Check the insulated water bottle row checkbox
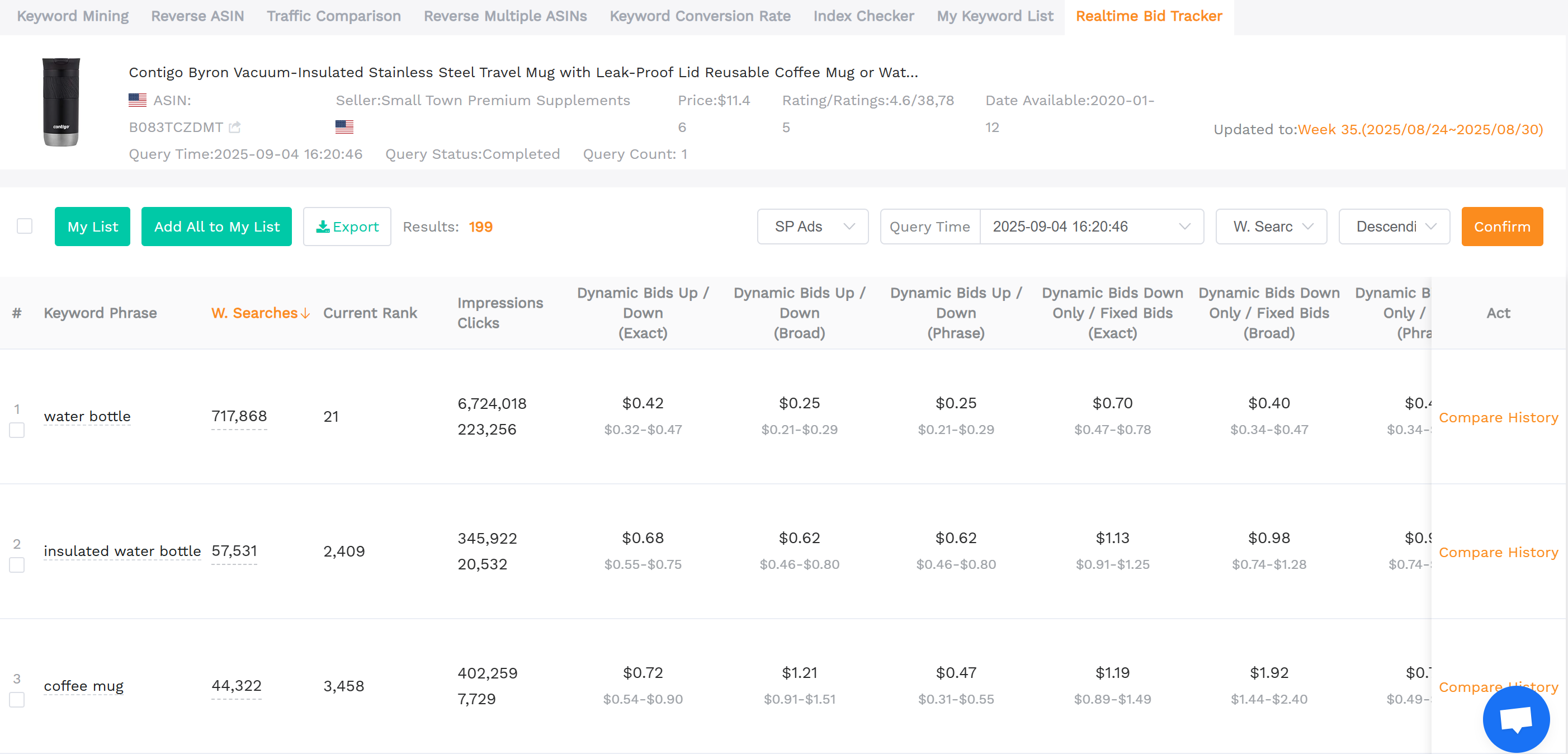Viewport: 1568px width, 754px height. (17, 564)
